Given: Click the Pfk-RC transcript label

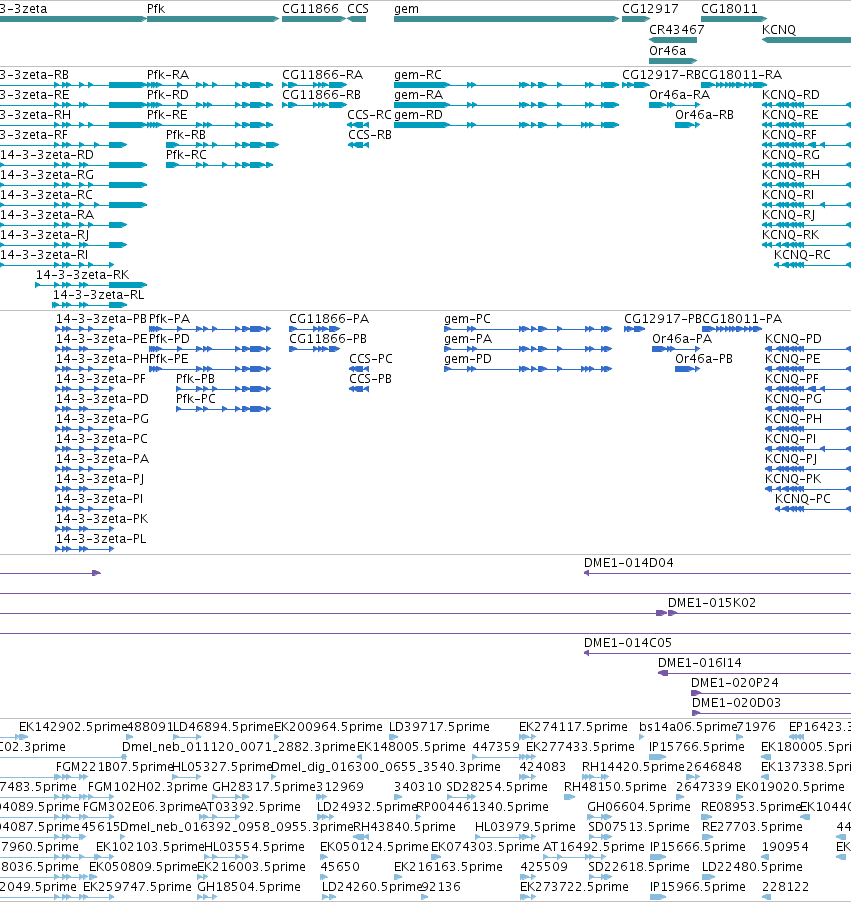Looking at the screenshot, I should pyautogui.click(x=186, y=155).
